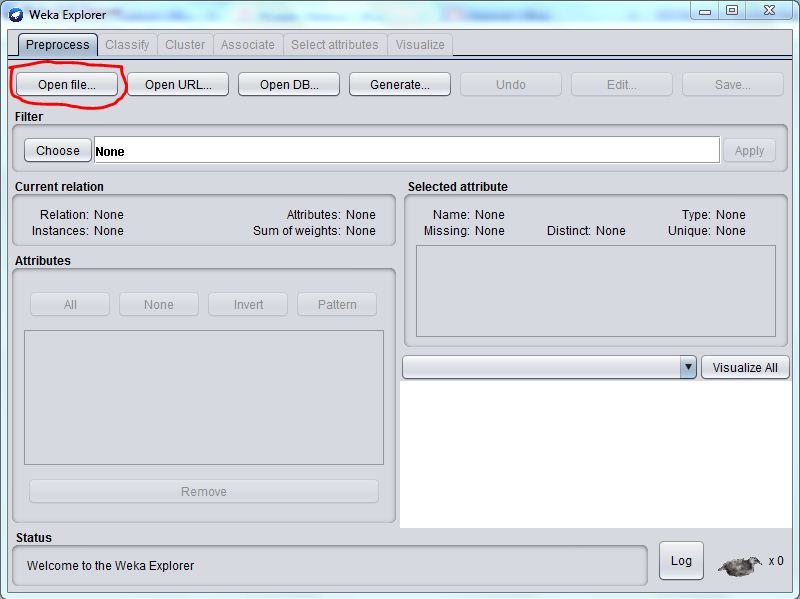Click the Edit... button
The height and width of the screenshot is (599, 800).
(x=621, y=84)
